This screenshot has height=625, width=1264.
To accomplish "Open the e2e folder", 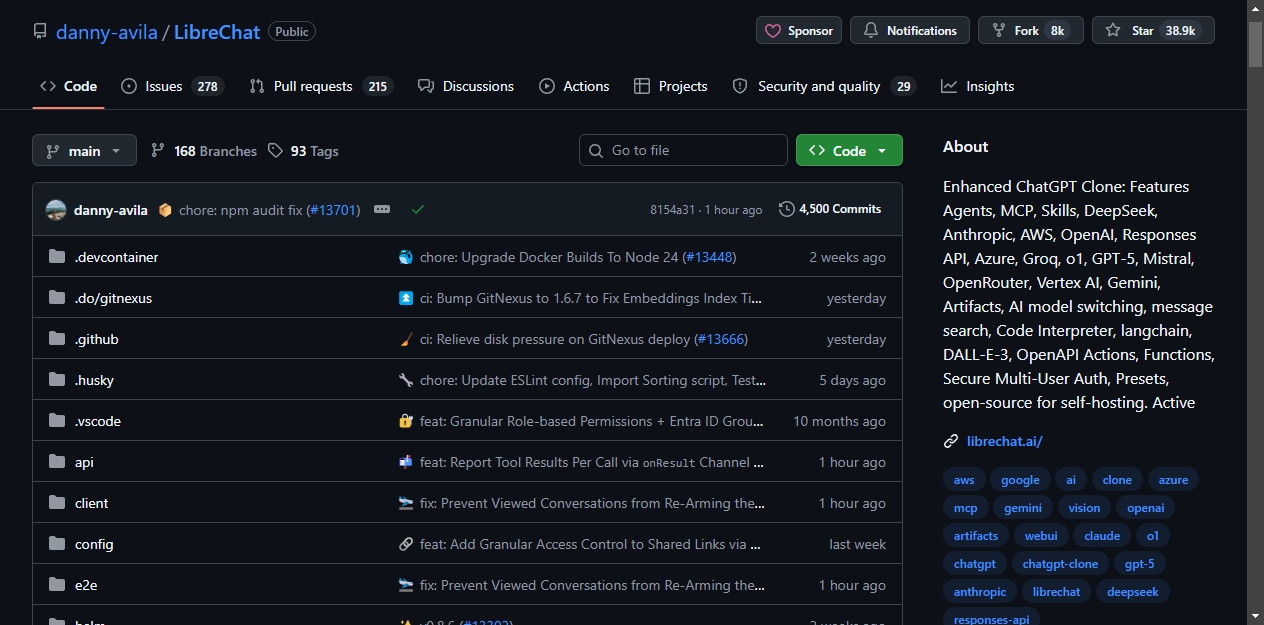I will (86, 585).
